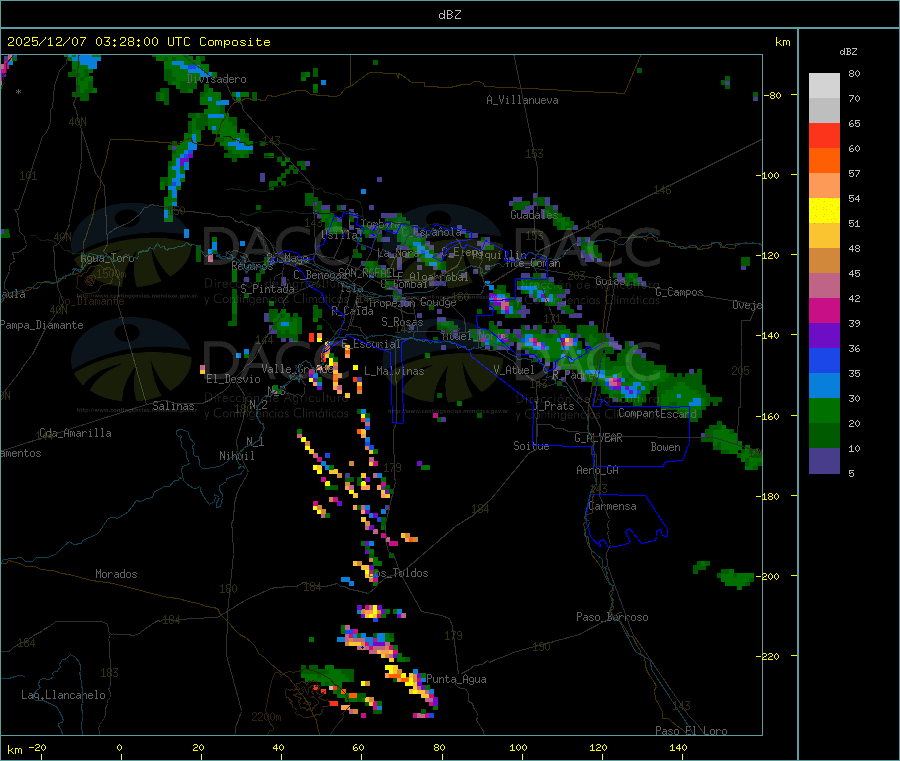The image size is (900, 761).
Task: Click the 'N_1' map label near Nihuil
Action: click(255, 441)
